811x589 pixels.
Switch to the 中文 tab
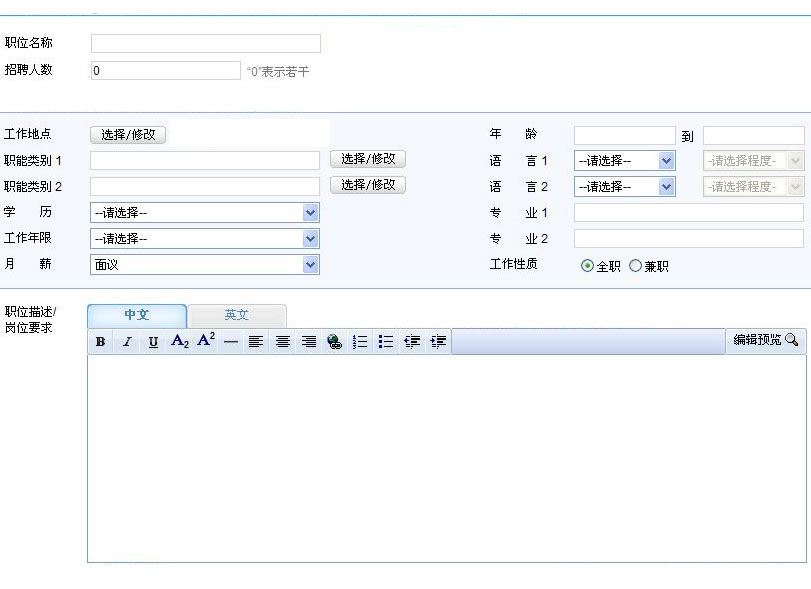click(137, 315)
